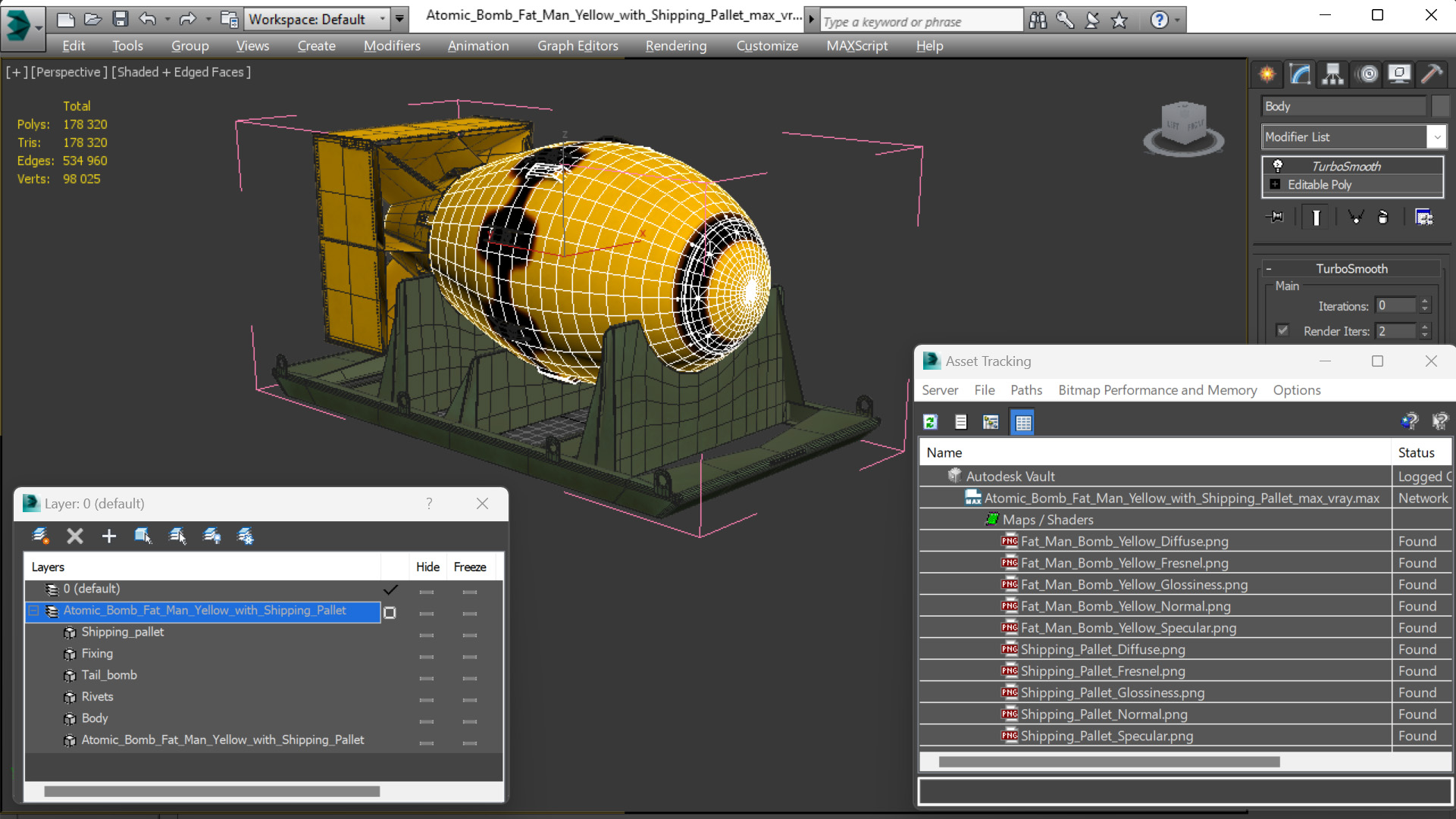Open the application menu dropdown arrow
This screenshot has height=819, width=1456.
39,29
